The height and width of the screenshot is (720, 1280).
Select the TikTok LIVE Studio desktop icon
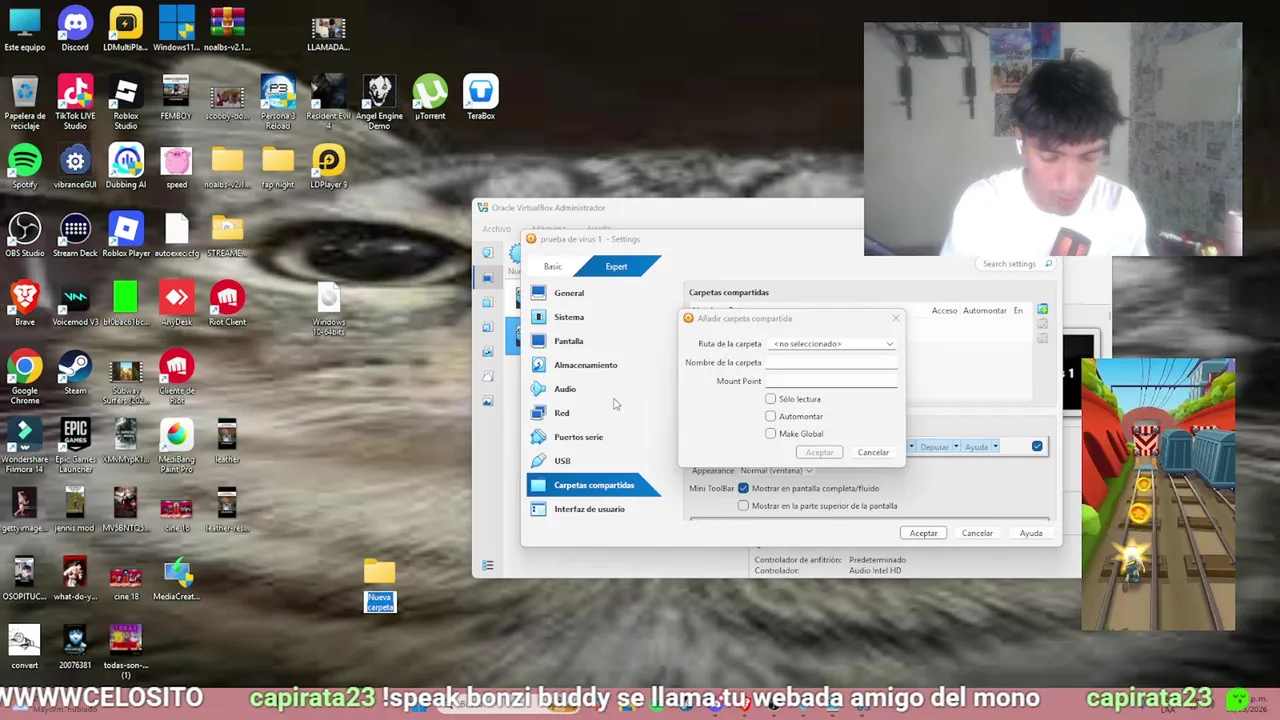(75, 103)
